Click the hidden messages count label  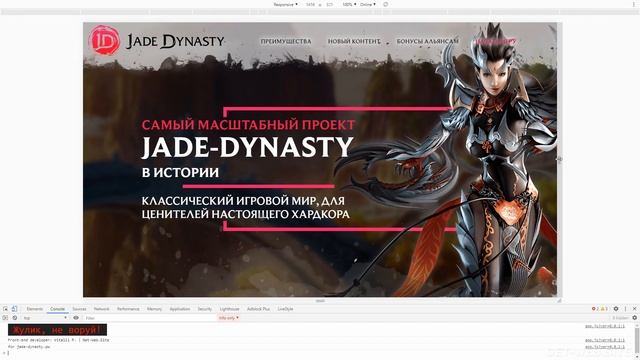620,318
